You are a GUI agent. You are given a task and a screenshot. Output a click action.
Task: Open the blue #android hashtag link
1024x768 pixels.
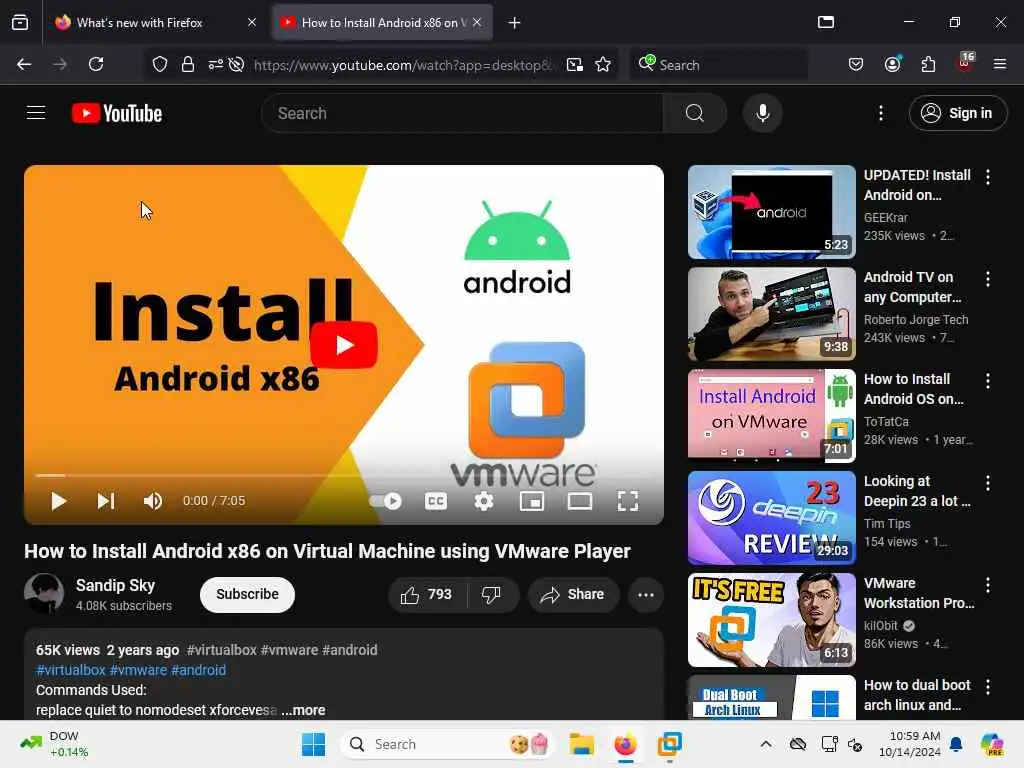[198, 670]
